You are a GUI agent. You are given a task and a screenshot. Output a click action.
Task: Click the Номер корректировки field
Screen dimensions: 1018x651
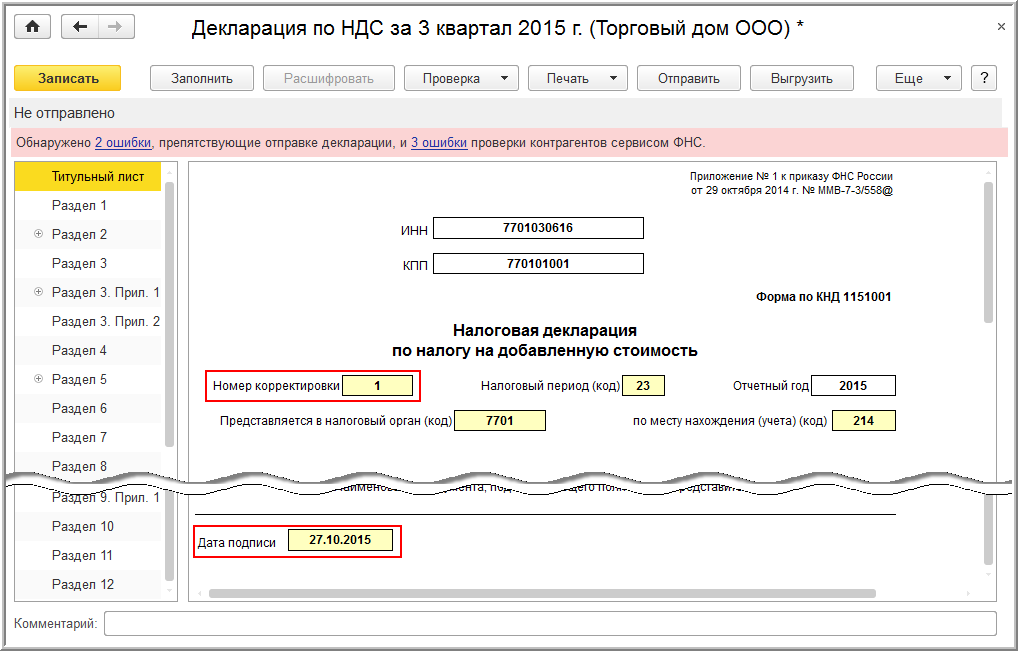377,386
